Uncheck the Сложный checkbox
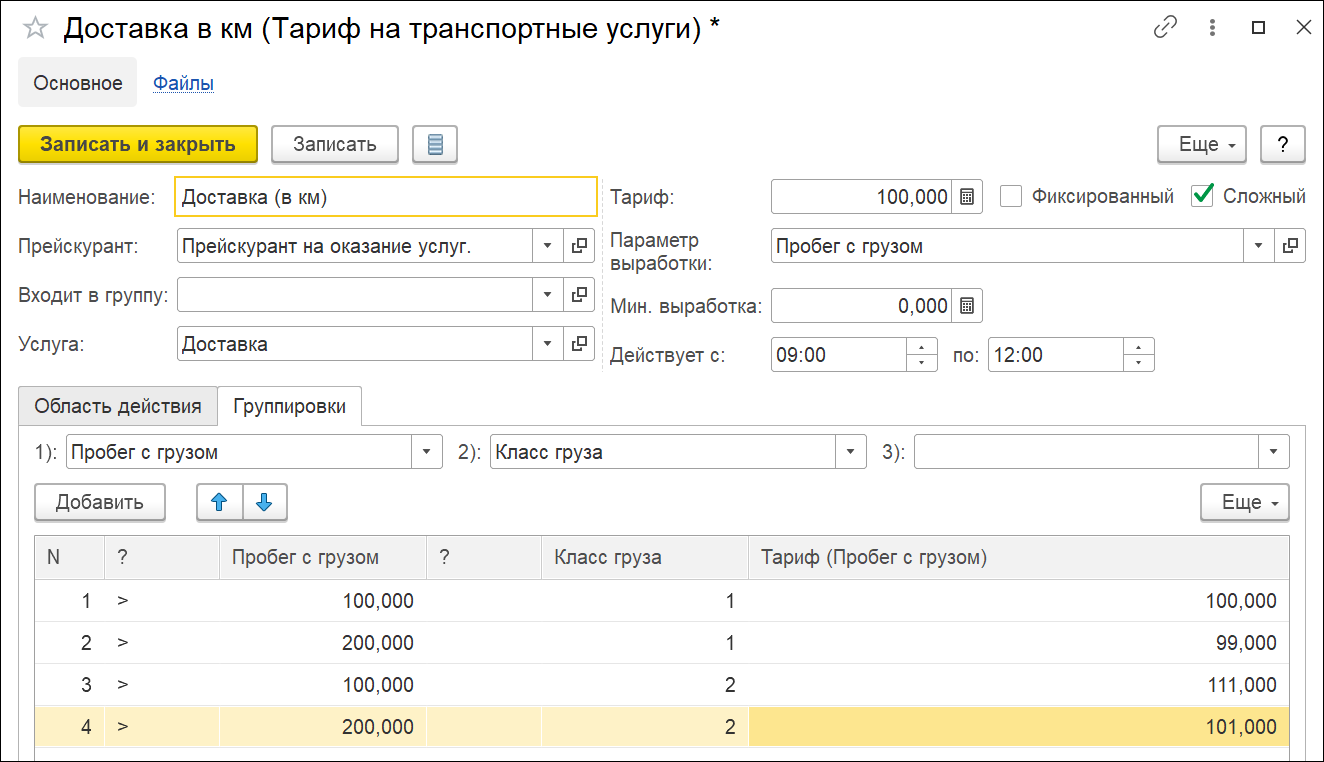Screen dimensions: 1324x762 (x=1202, y=197)
